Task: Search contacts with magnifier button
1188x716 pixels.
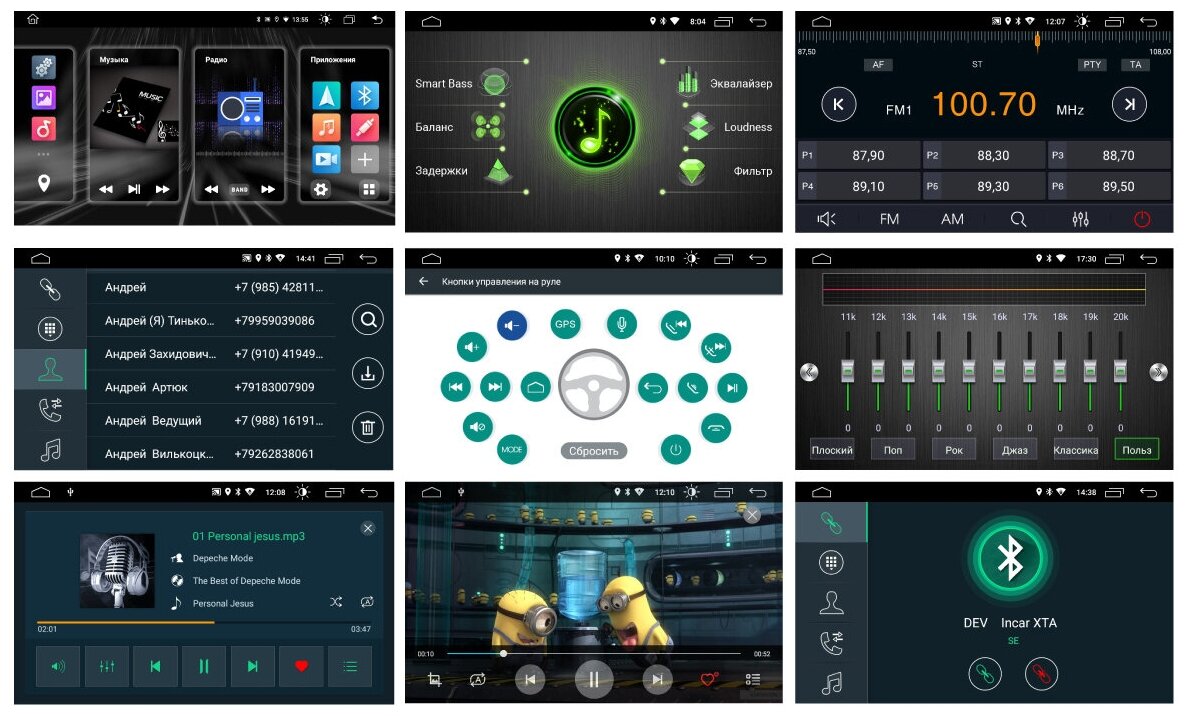Action: (368, 319)
